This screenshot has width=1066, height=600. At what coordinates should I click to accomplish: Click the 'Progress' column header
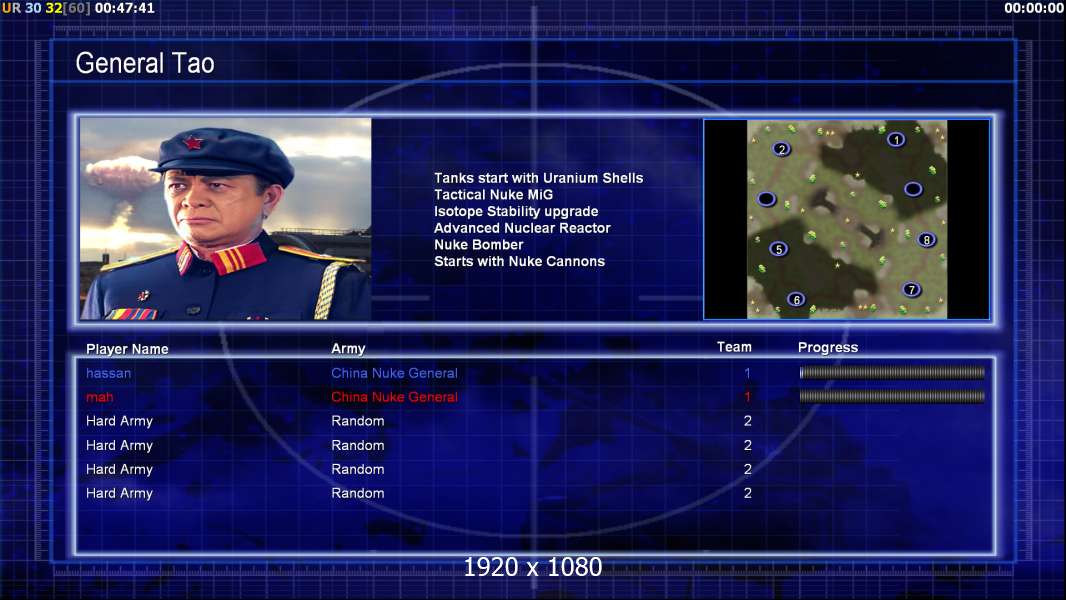(828, 348)
